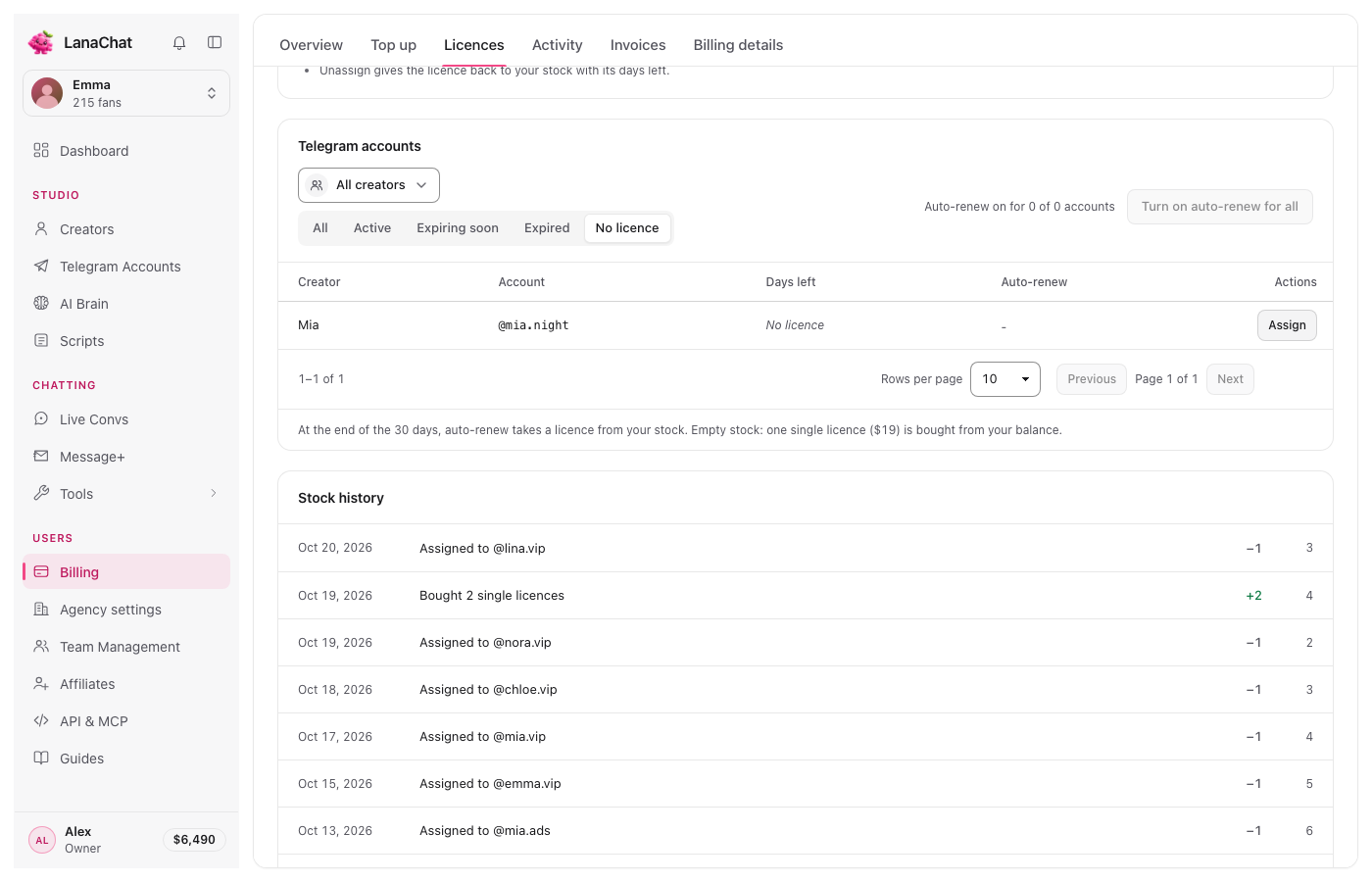Click the LanaChat logo icon

point(41,42)
